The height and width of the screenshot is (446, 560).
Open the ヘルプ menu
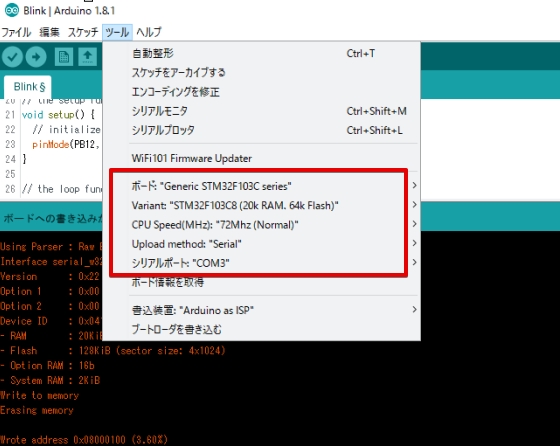pos(149,32)
